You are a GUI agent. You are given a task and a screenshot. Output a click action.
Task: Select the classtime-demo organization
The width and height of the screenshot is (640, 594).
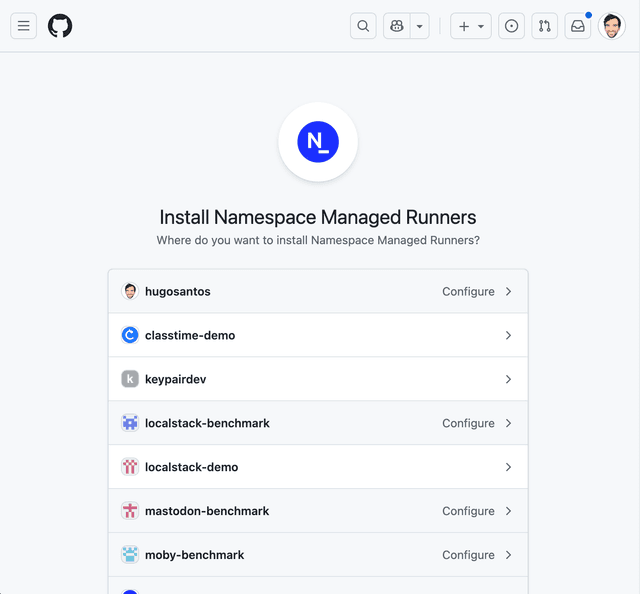coord(190,335)
